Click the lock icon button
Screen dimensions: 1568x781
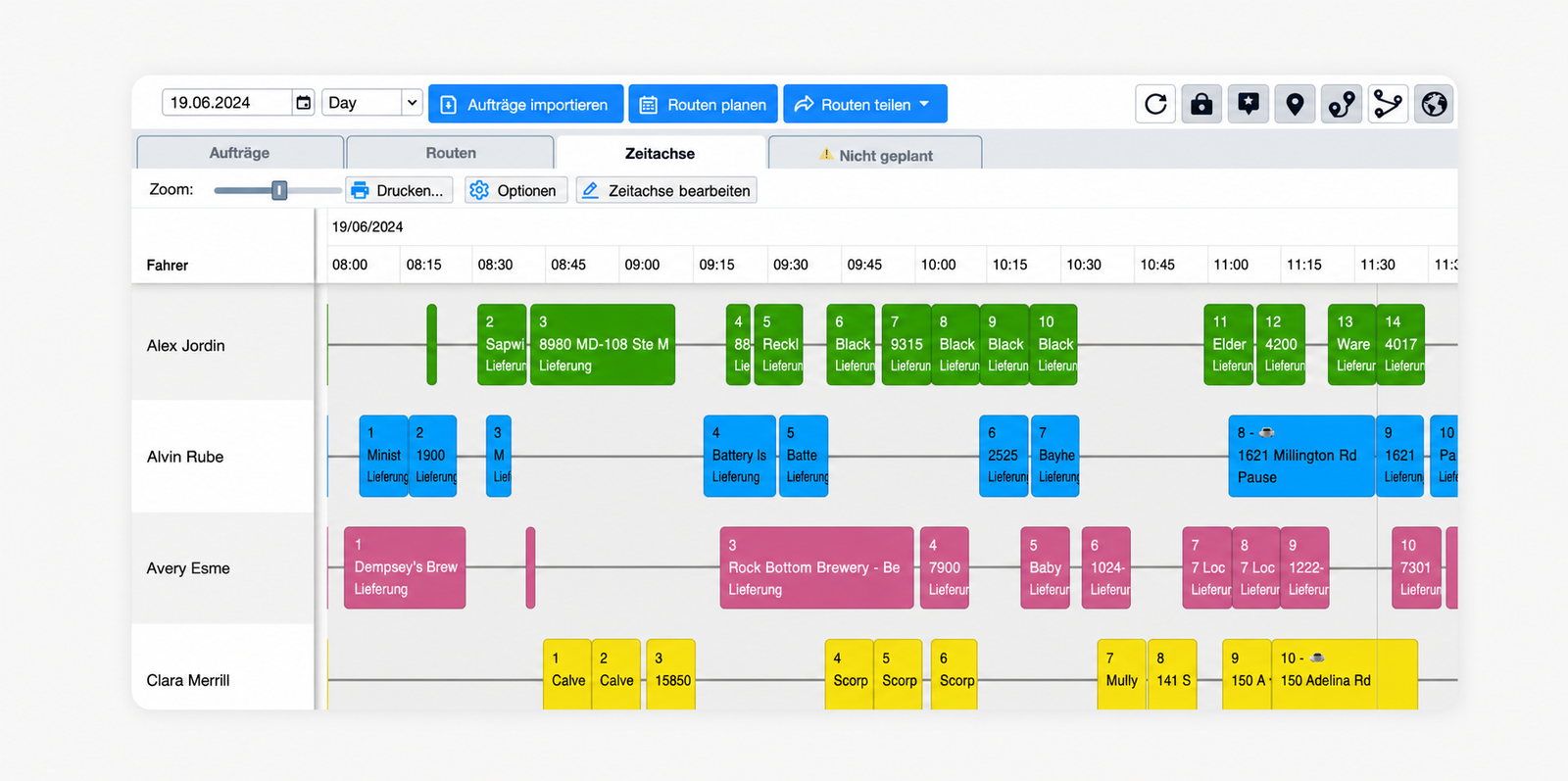(x=1201, y=104)
